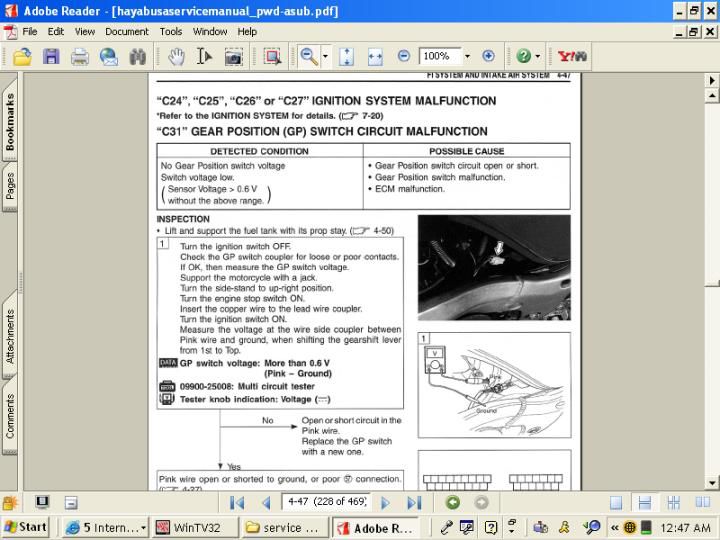Image resolution: width=720 pixels, height=540 pixels.
Task: Select Continuous page layout
Action: coord(645,503)
